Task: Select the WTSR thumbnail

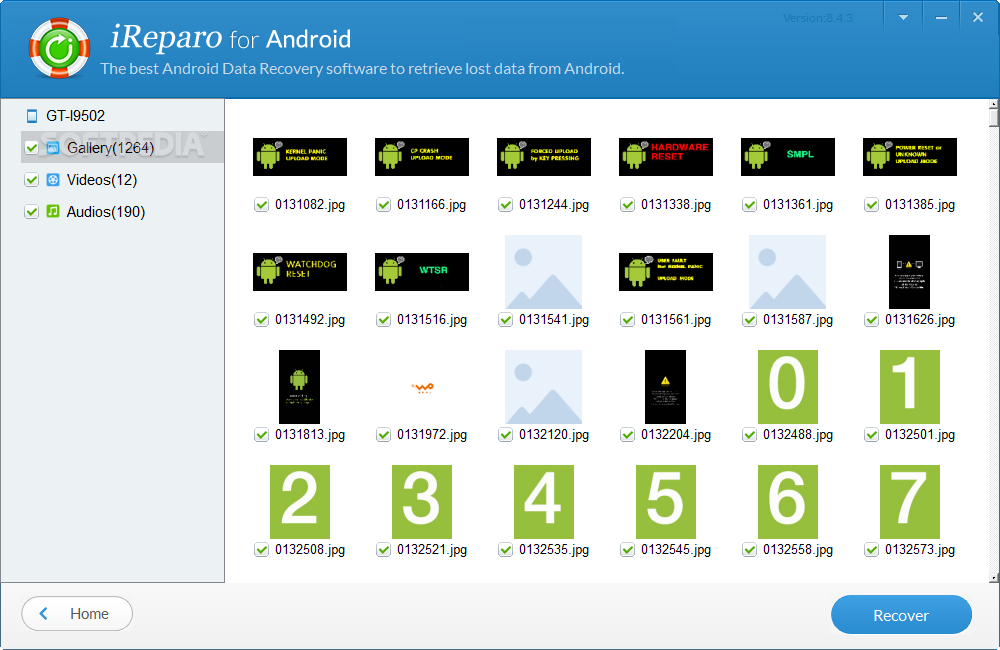Action: click(422, 272)
